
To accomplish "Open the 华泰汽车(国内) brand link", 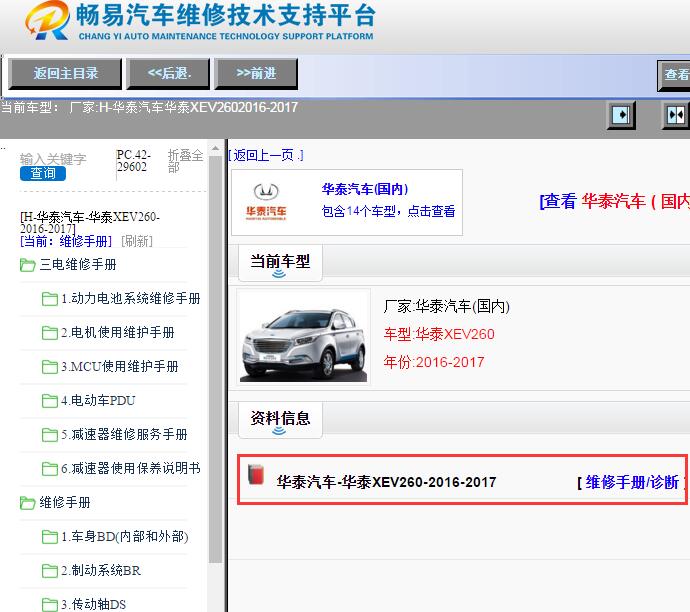I will click(365, 189).
